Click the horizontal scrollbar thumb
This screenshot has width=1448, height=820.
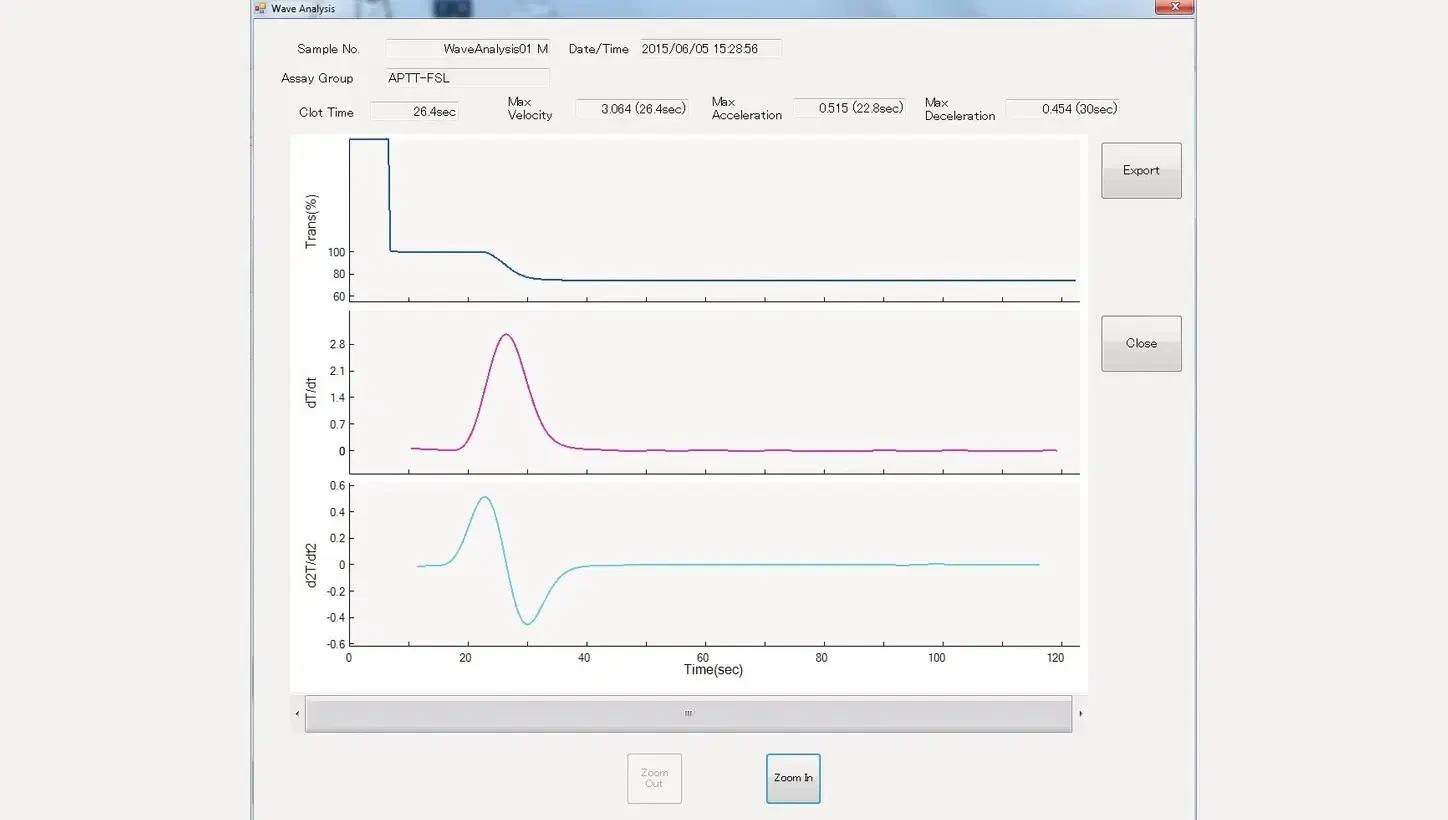(688, 714)
